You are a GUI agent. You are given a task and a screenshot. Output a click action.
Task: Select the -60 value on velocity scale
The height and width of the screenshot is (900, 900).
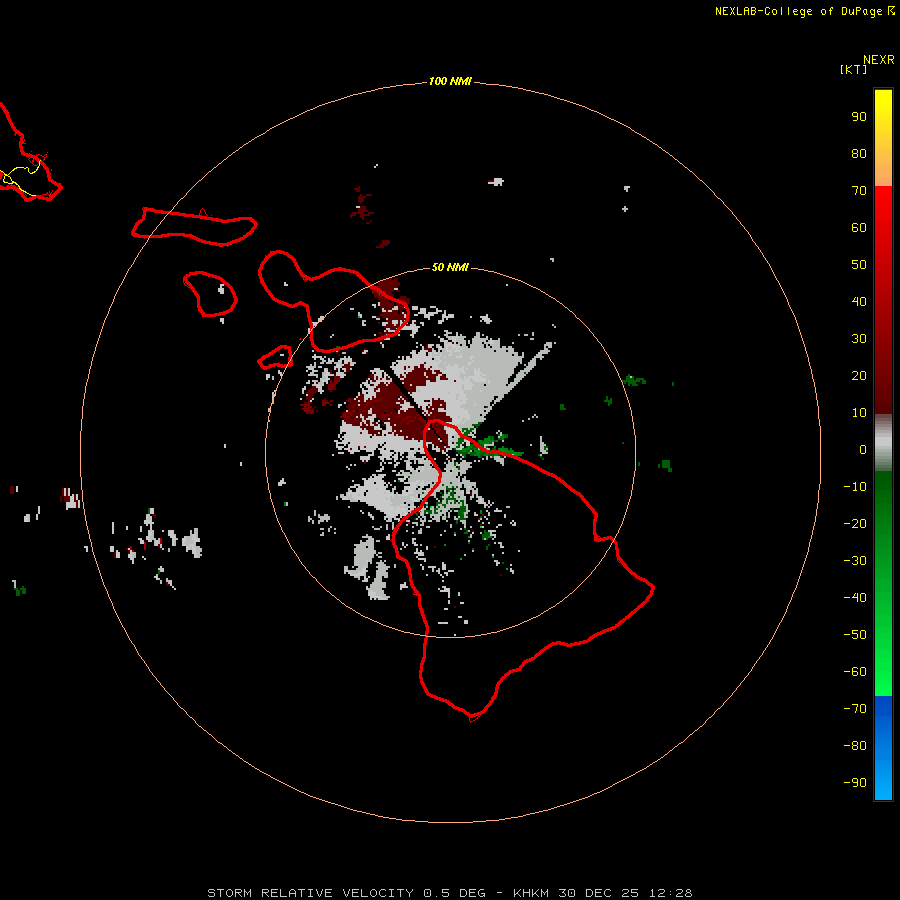tap(855, 672)
